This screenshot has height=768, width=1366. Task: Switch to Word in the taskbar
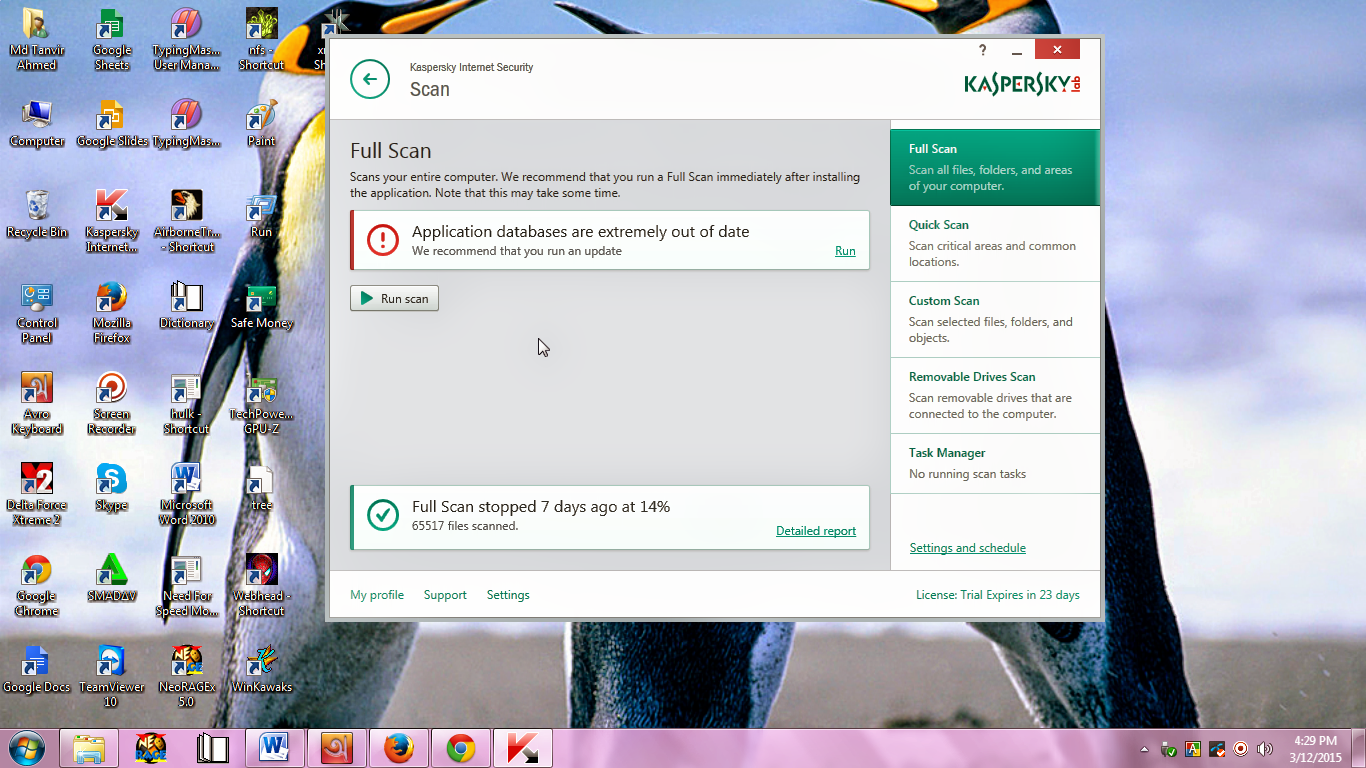point(275,748)
